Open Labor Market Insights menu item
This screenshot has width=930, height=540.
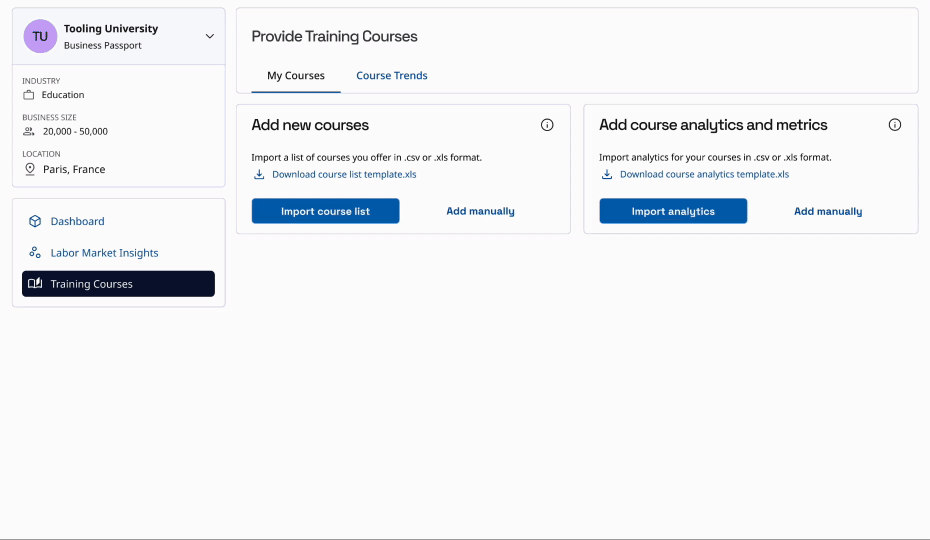(104, 253)
